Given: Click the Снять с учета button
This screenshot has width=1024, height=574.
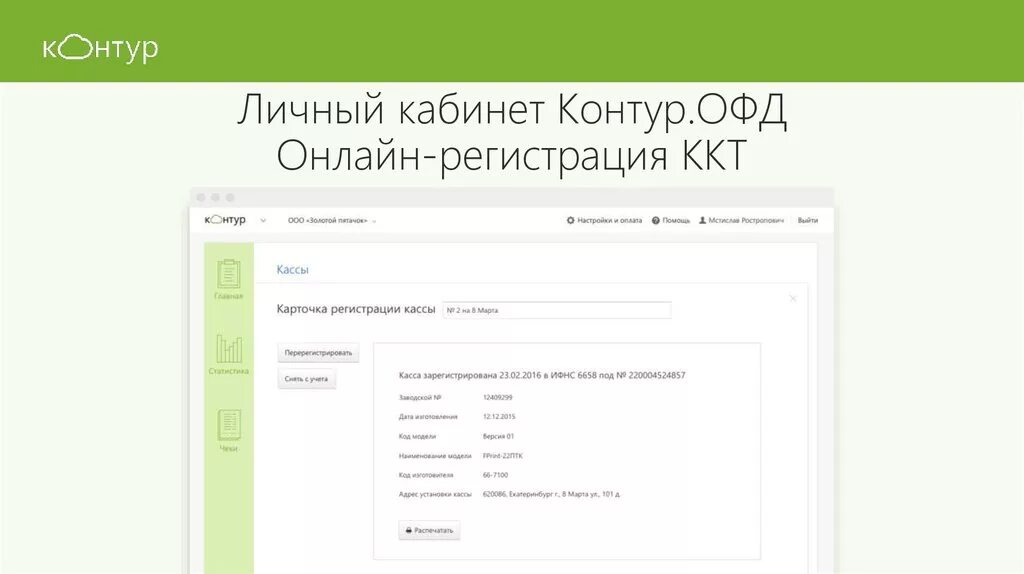Looking at the screenshot, I should 306,379.
